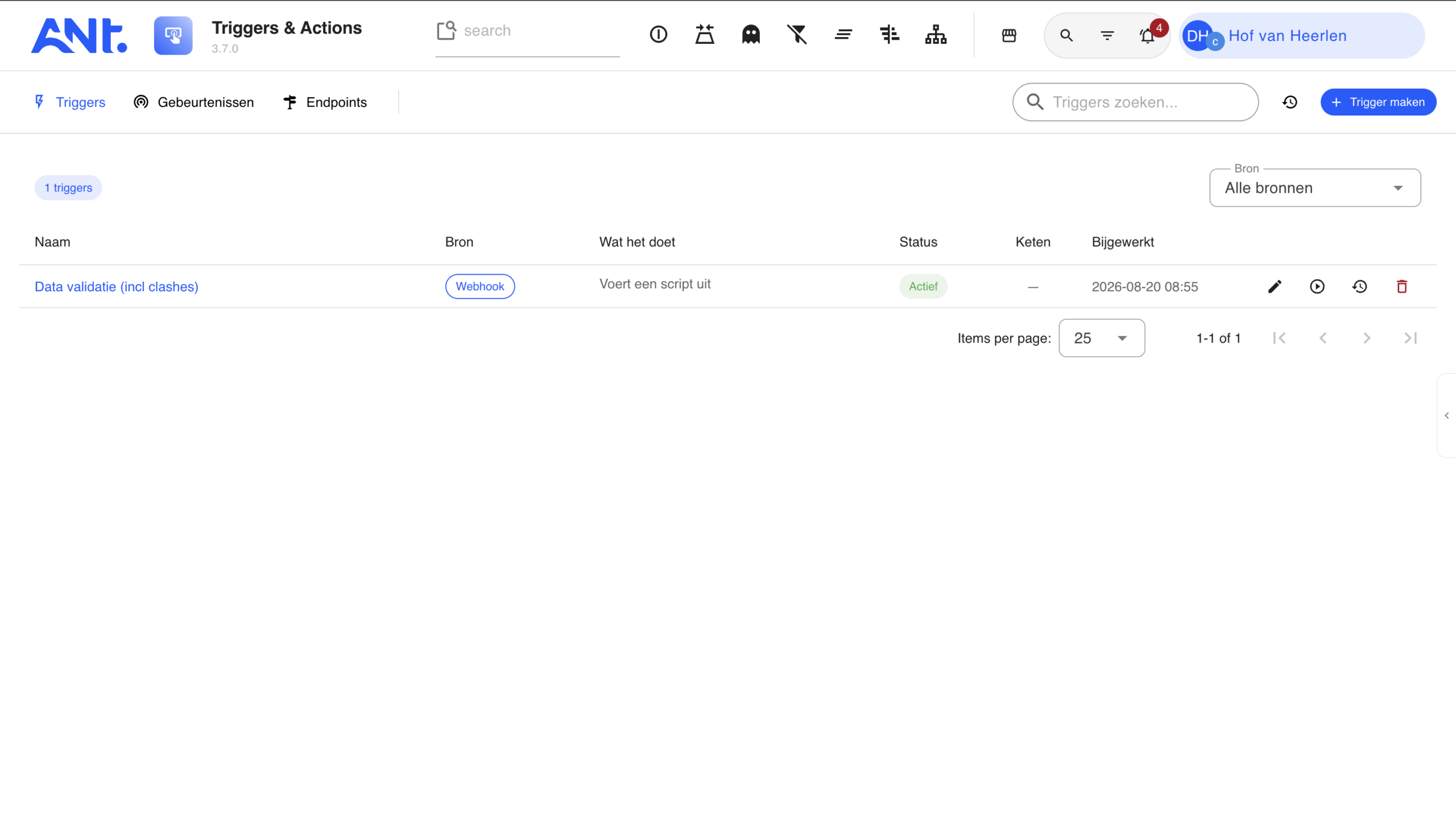The image size is (1456, 830).
Task: Click the sparkle easel icon in toolbar
Action: click(x=704, y=35)
